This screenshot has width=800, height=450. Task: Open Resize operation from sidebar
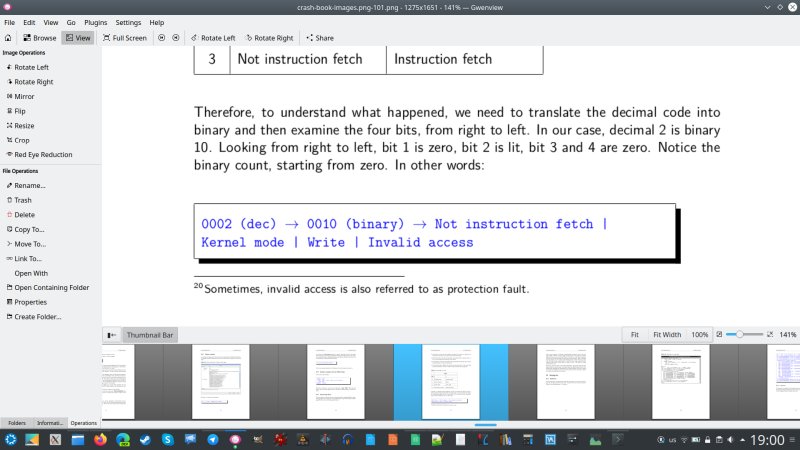click(20, 126)
